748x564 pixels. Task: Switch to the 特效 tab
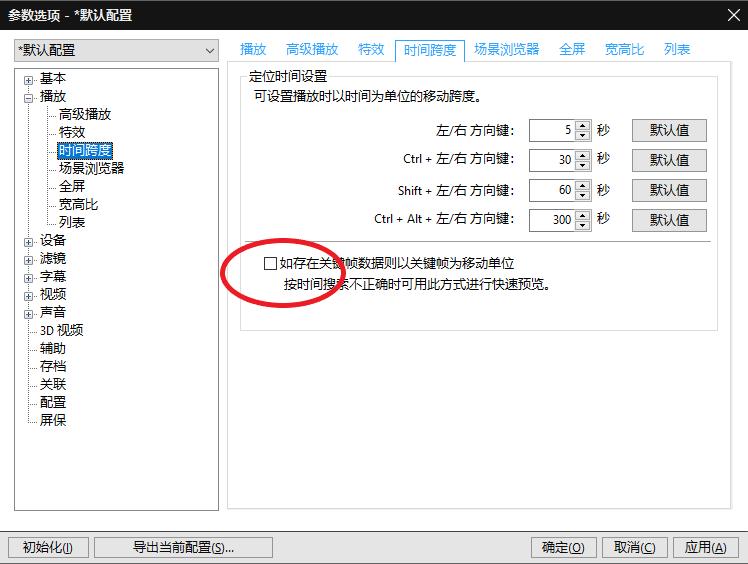pyautogui.click(x=371, y=49)
